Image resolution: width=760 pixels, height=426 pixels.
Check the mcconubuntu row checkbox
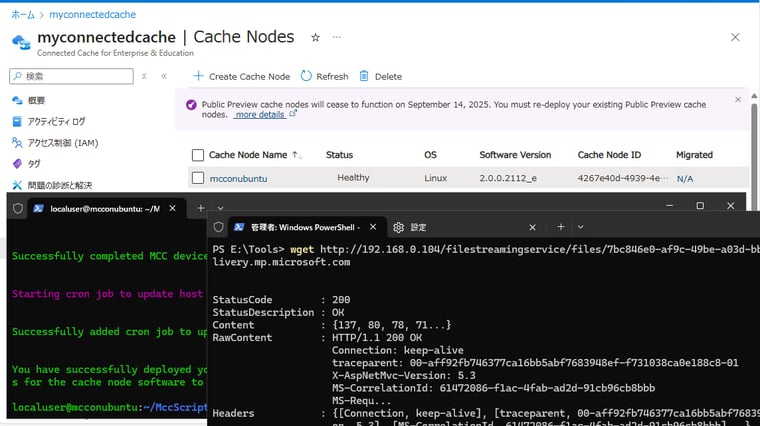click(198, 178)
